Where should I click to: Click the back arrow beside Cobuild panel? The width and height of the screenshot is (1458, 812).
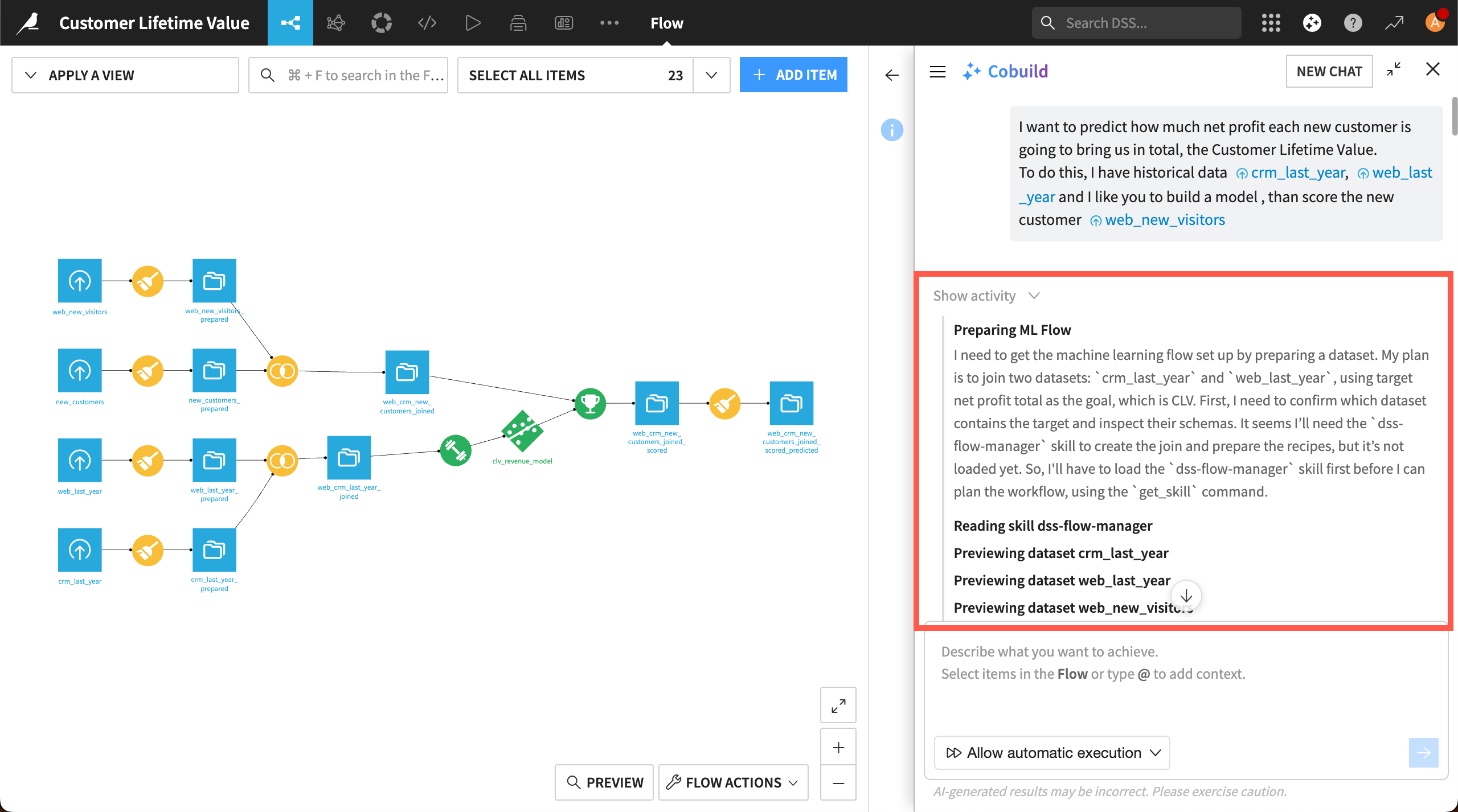pos(892,75)
